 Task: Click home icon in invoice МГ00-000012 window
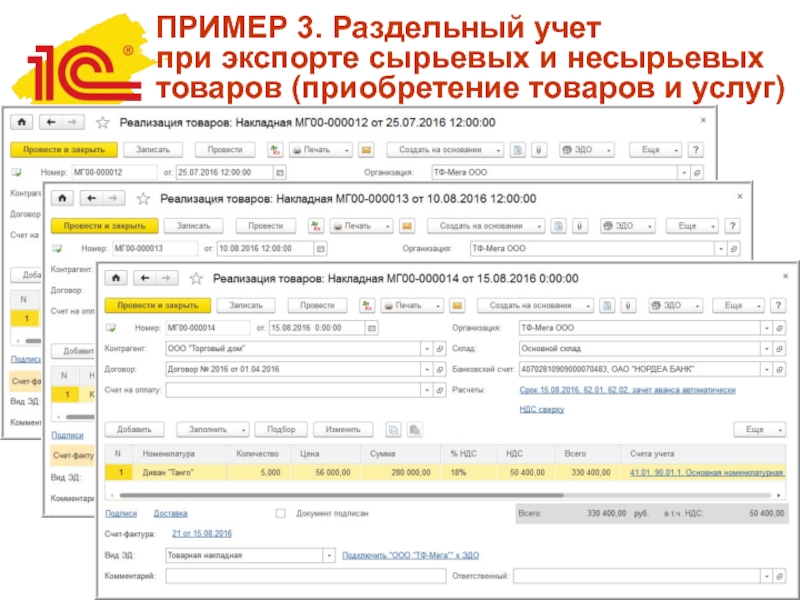(x=22, y=123)
